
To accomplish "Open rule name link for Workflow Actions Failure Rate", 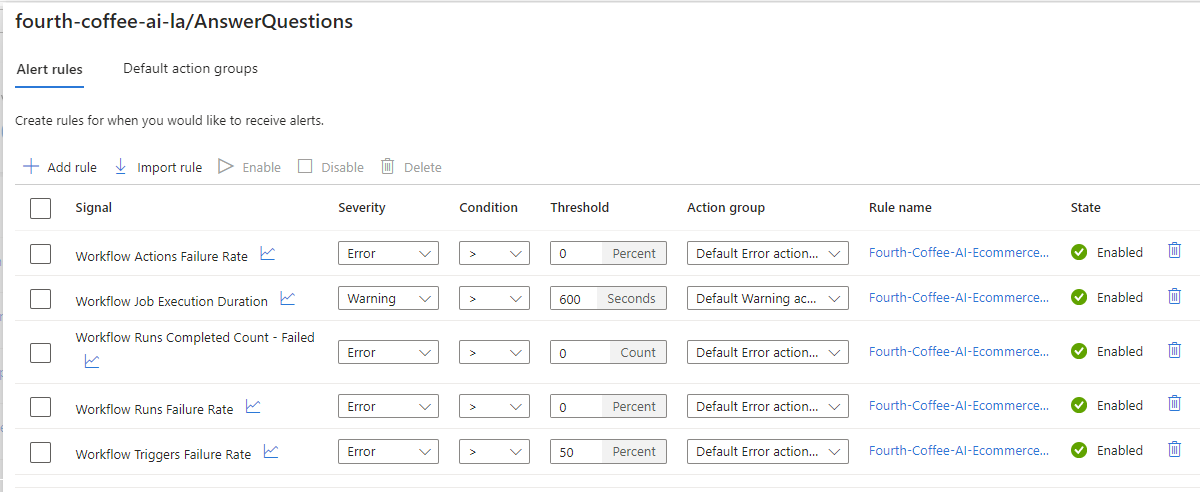I will (x=959, y=252).
